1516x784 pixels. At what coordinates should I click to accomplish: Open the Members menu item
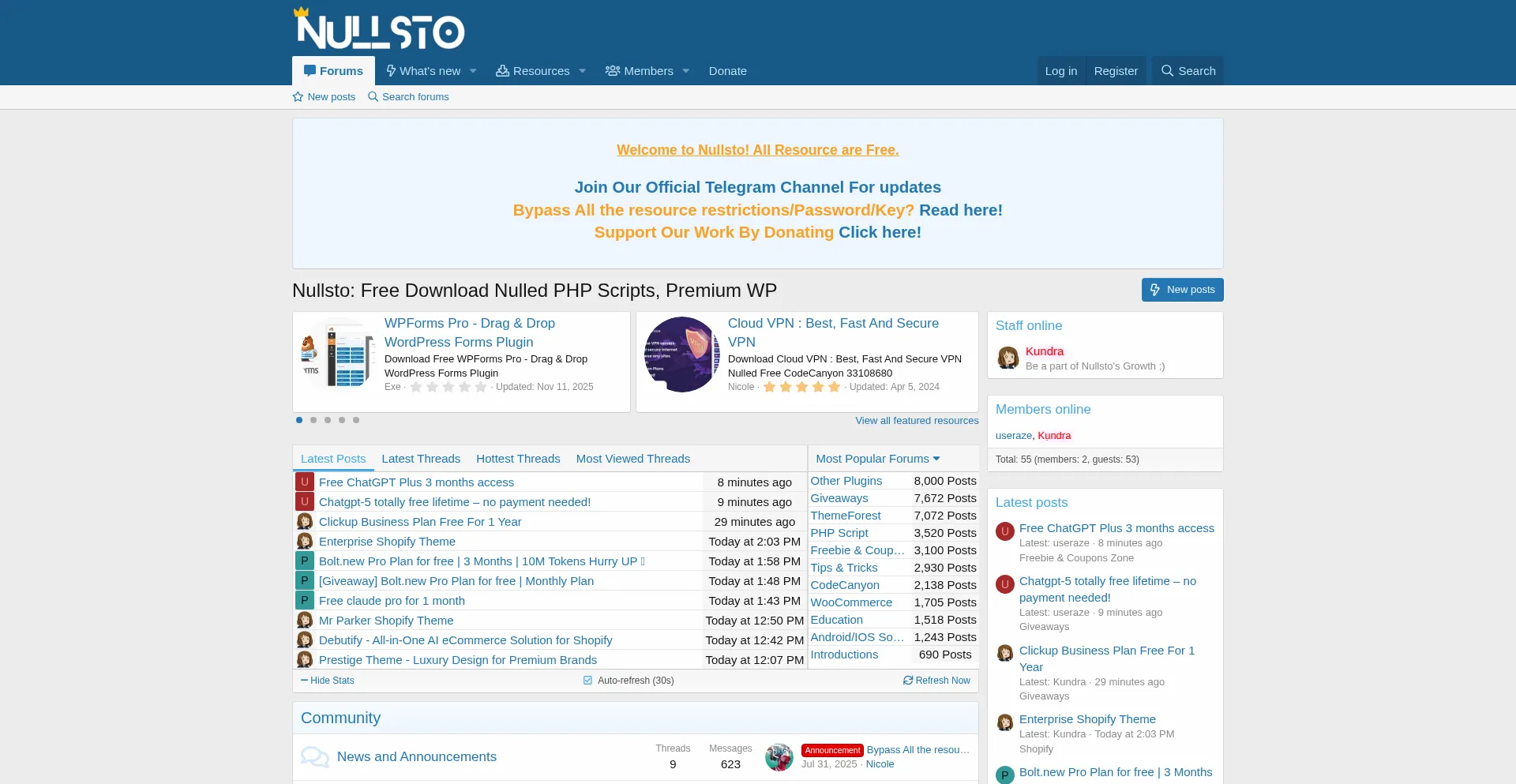tap(640, 71)
